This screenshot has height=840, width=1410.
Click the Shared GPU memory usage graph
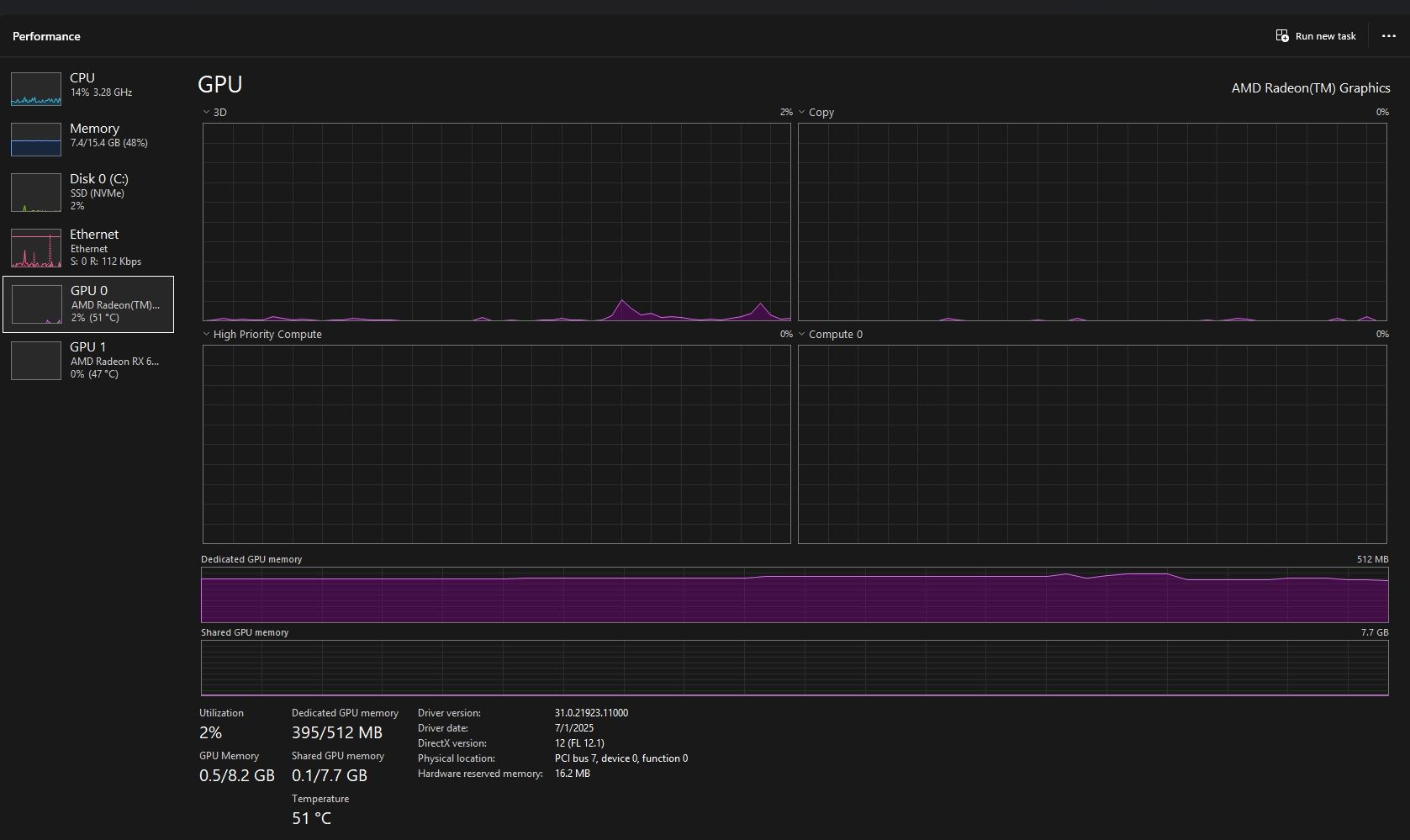795,668
